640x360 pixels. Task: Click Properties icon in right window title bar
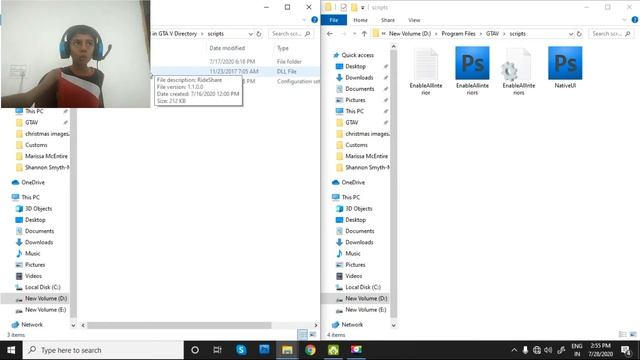pos(343,7)
